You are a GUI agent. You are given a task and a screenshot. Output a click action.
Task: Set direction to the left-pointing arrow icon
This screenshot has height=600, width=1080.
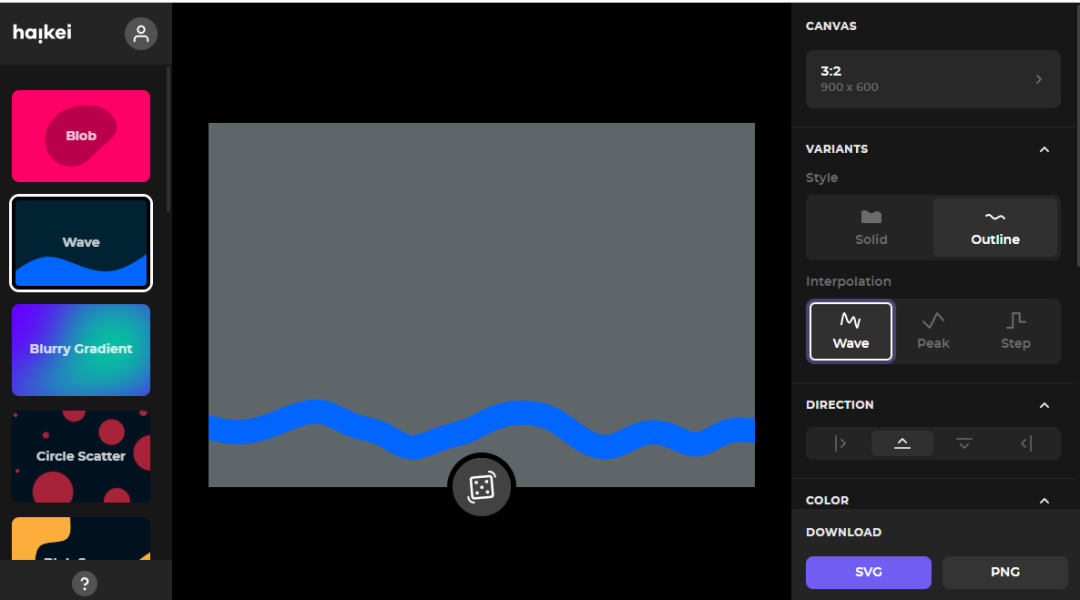click(x=1026, y=443)
